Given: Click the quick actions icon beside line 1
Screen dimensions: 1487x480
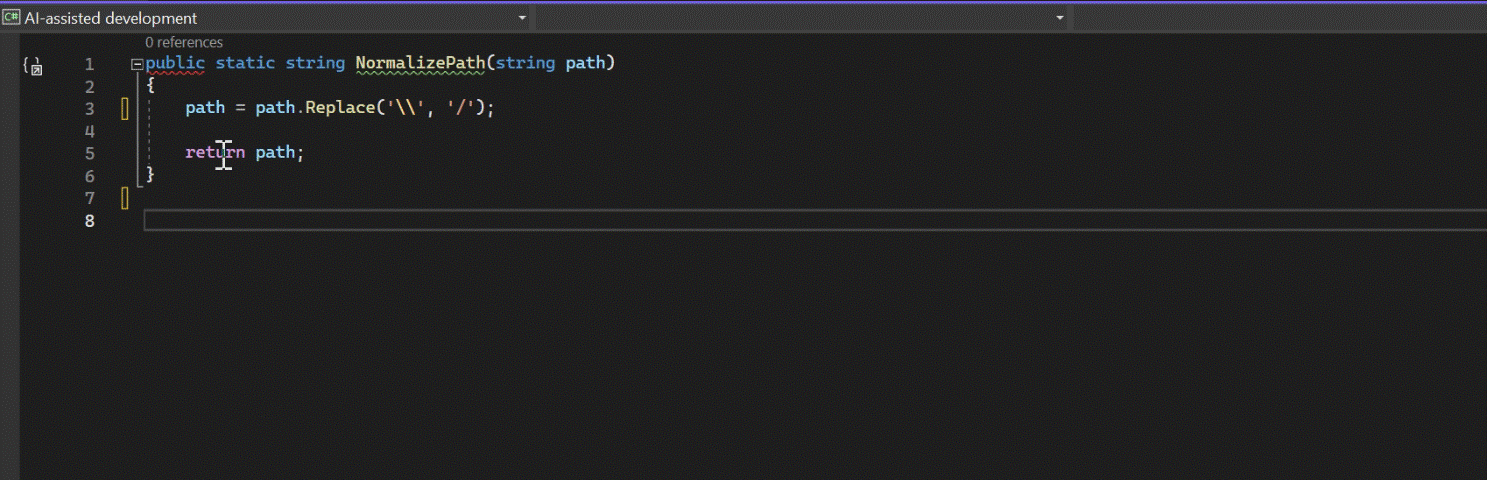Looking at the screenshot, I should 32,66.
